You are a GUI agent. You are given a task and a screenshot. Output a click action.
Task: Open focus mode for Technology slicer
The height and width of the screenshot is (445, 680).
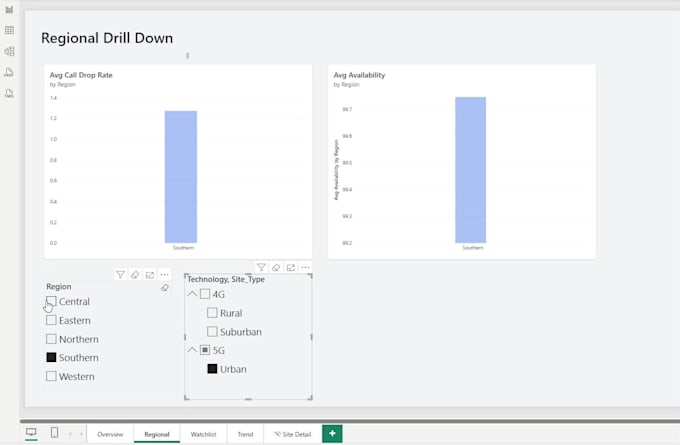(291, 267)
